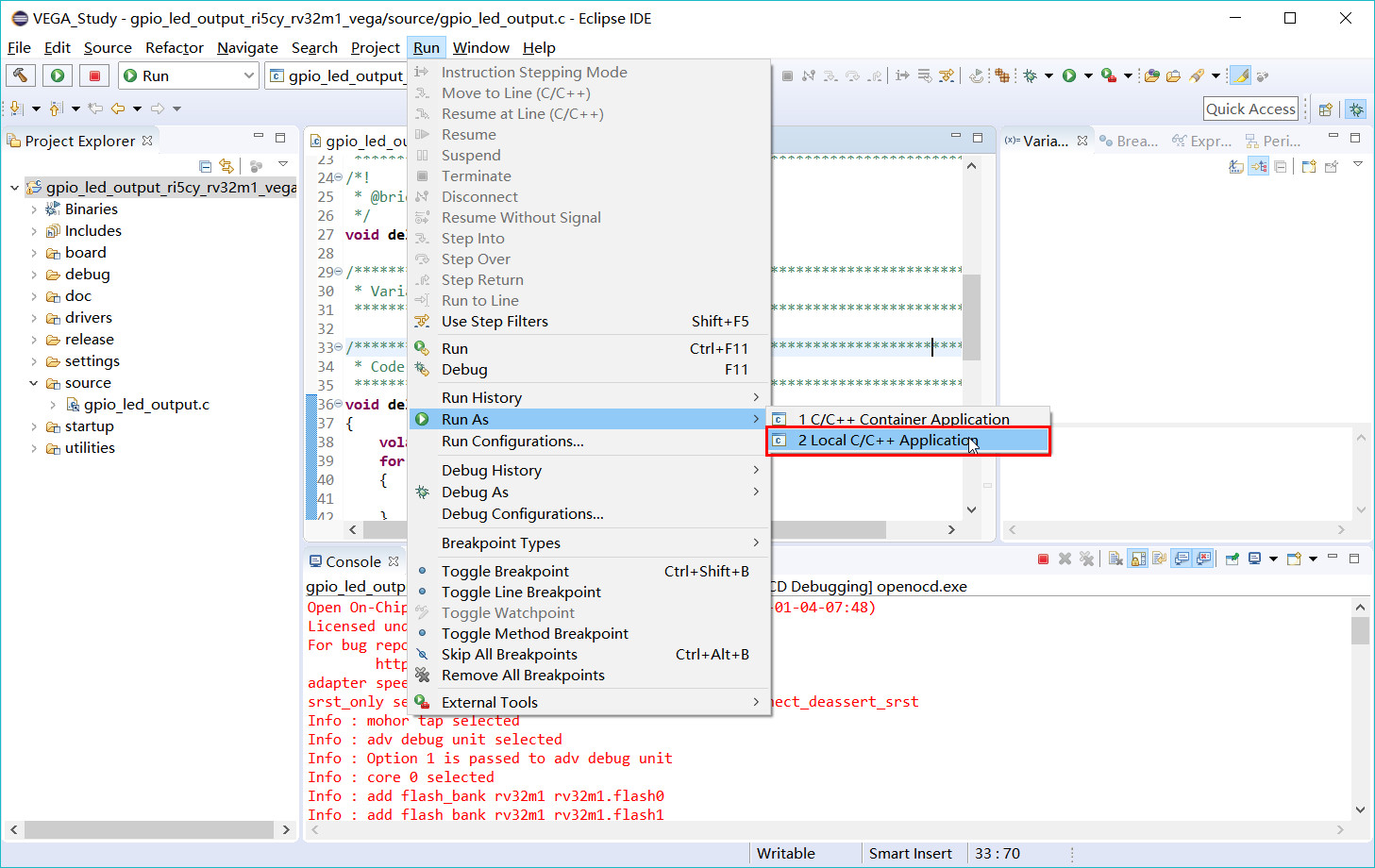Open Debug Configurations... entry
This screenshot has height=868, width=1375.
tap(590, 513)
